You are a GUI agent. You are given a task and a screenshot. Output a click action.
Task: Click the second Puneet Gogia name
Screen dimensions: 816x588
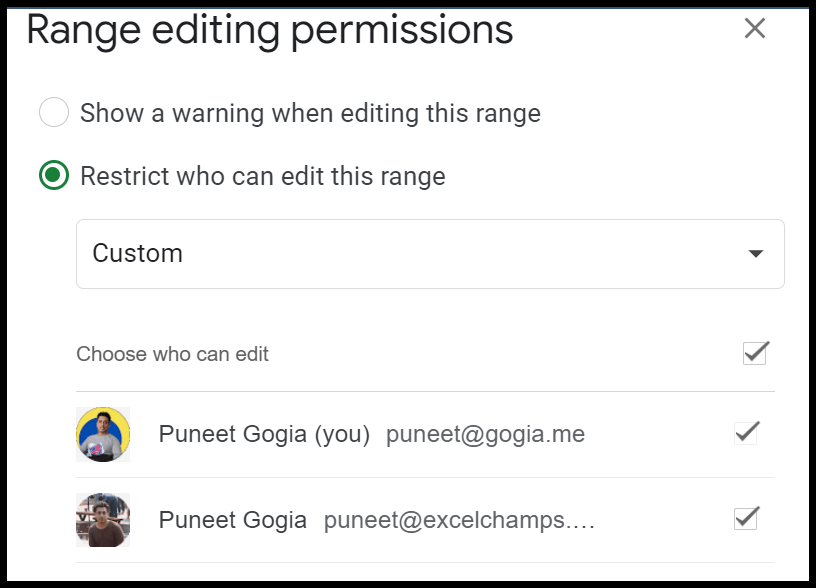point(233,520)
